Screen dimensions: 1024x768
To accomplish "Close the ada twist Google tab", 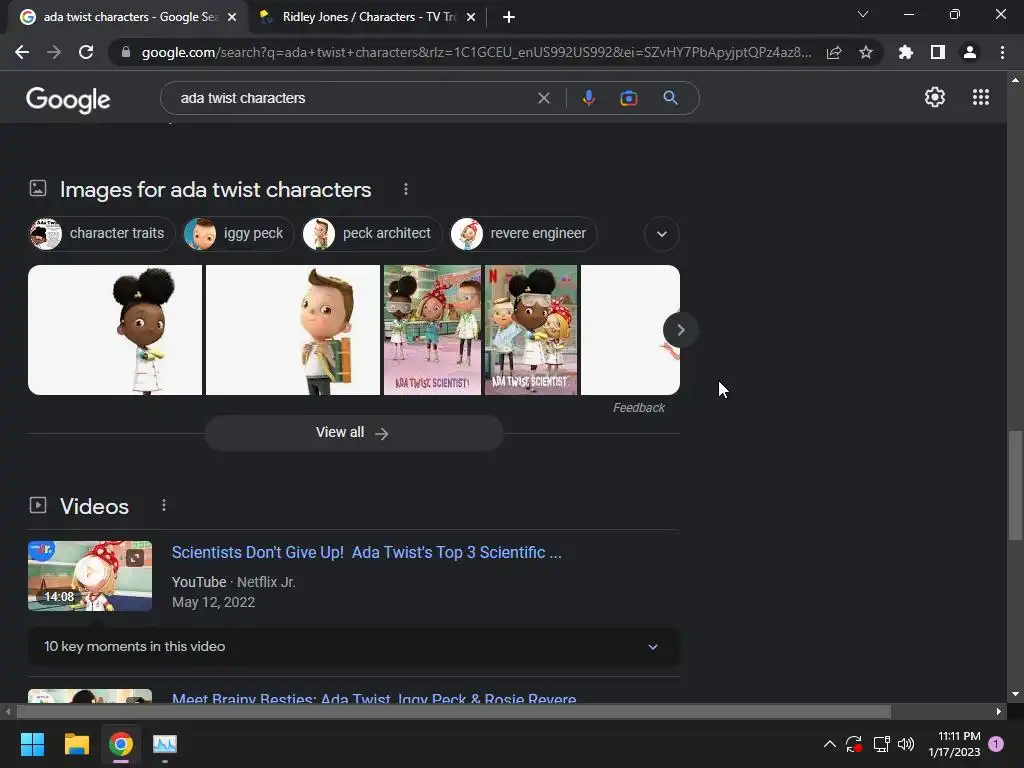I will coord(232,17).
